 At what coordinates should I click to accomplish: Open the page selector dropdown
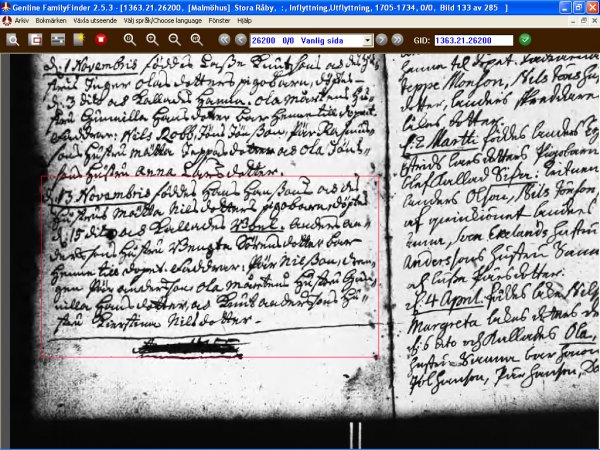point(368,39)
